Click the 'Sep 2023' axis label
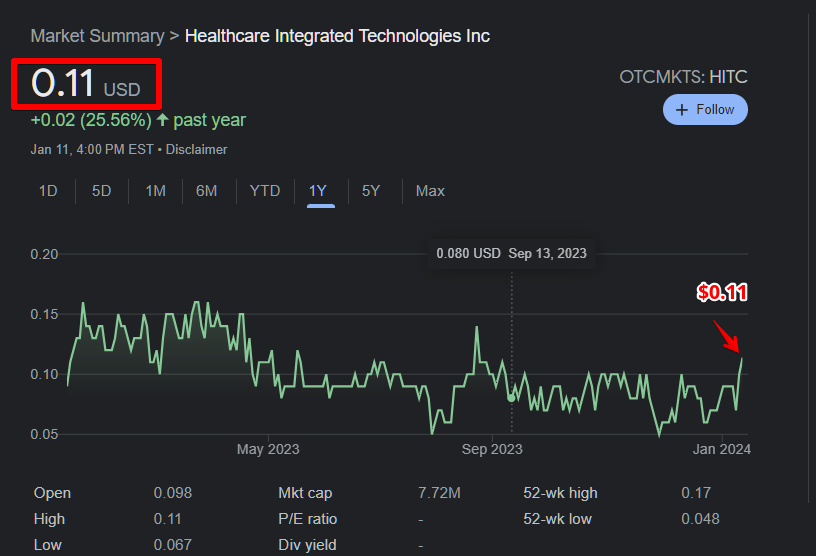 [492, 449]
